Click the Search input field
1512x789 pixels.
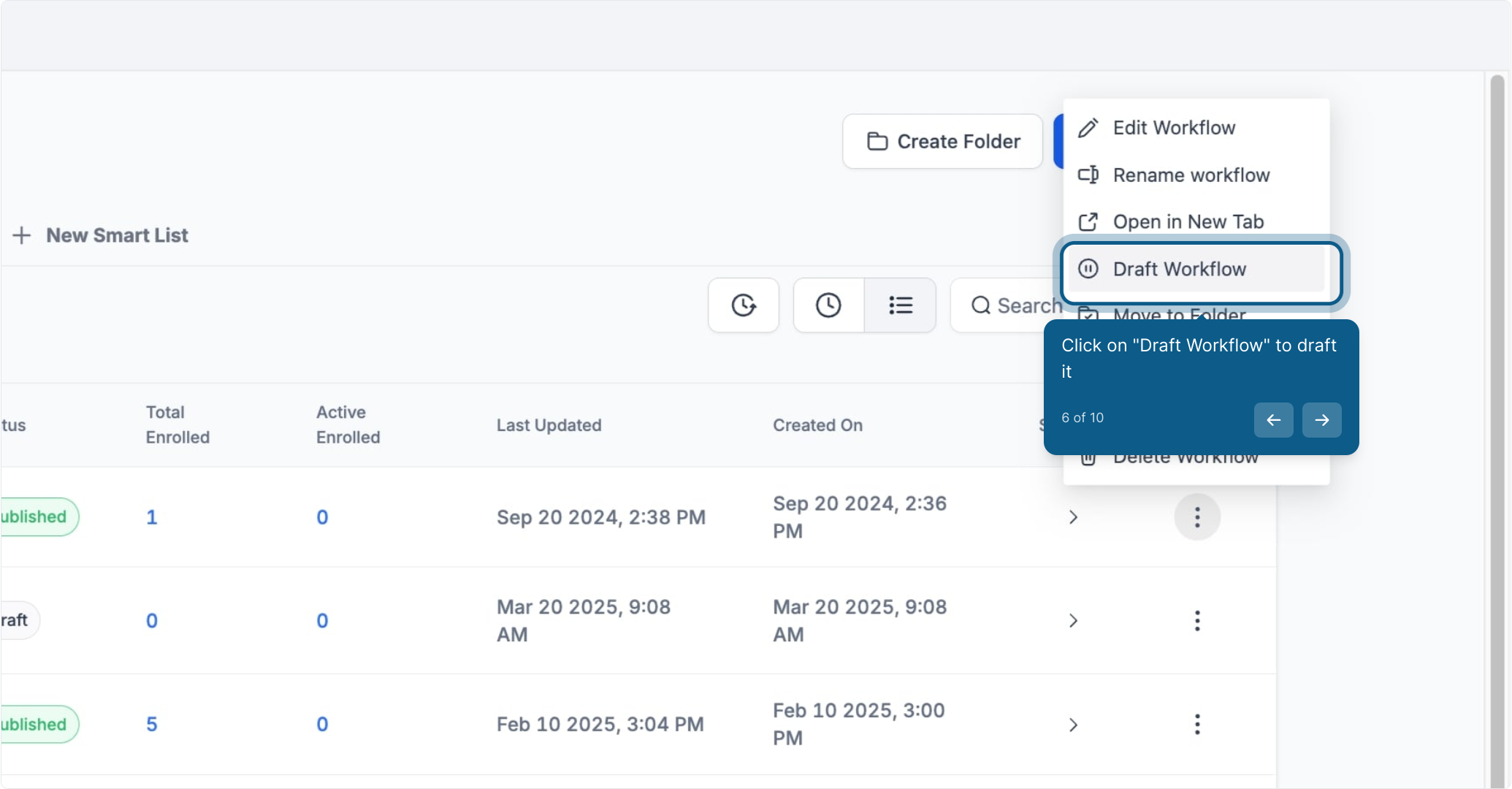1008,305
